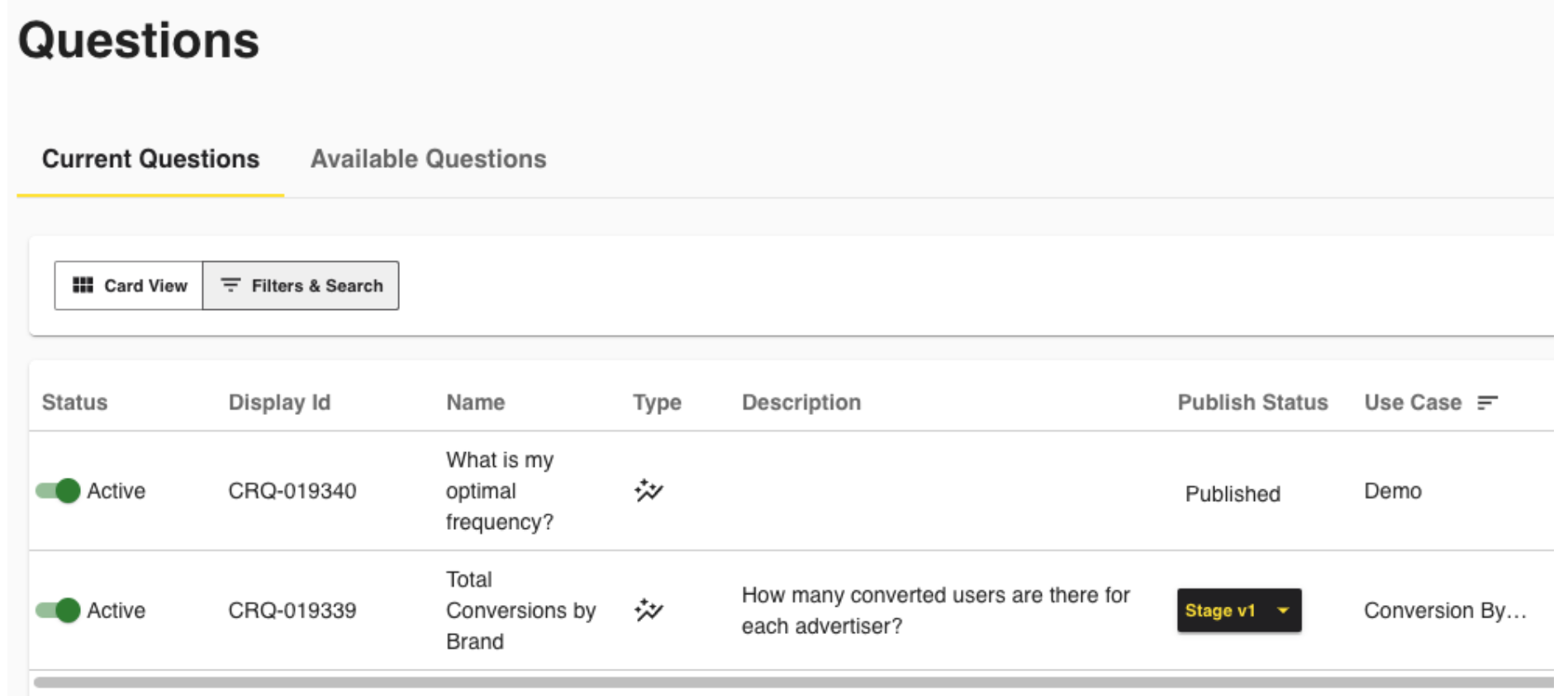Sort by the Display Id column header
1568x696 pixels.
tap(279, 403)
